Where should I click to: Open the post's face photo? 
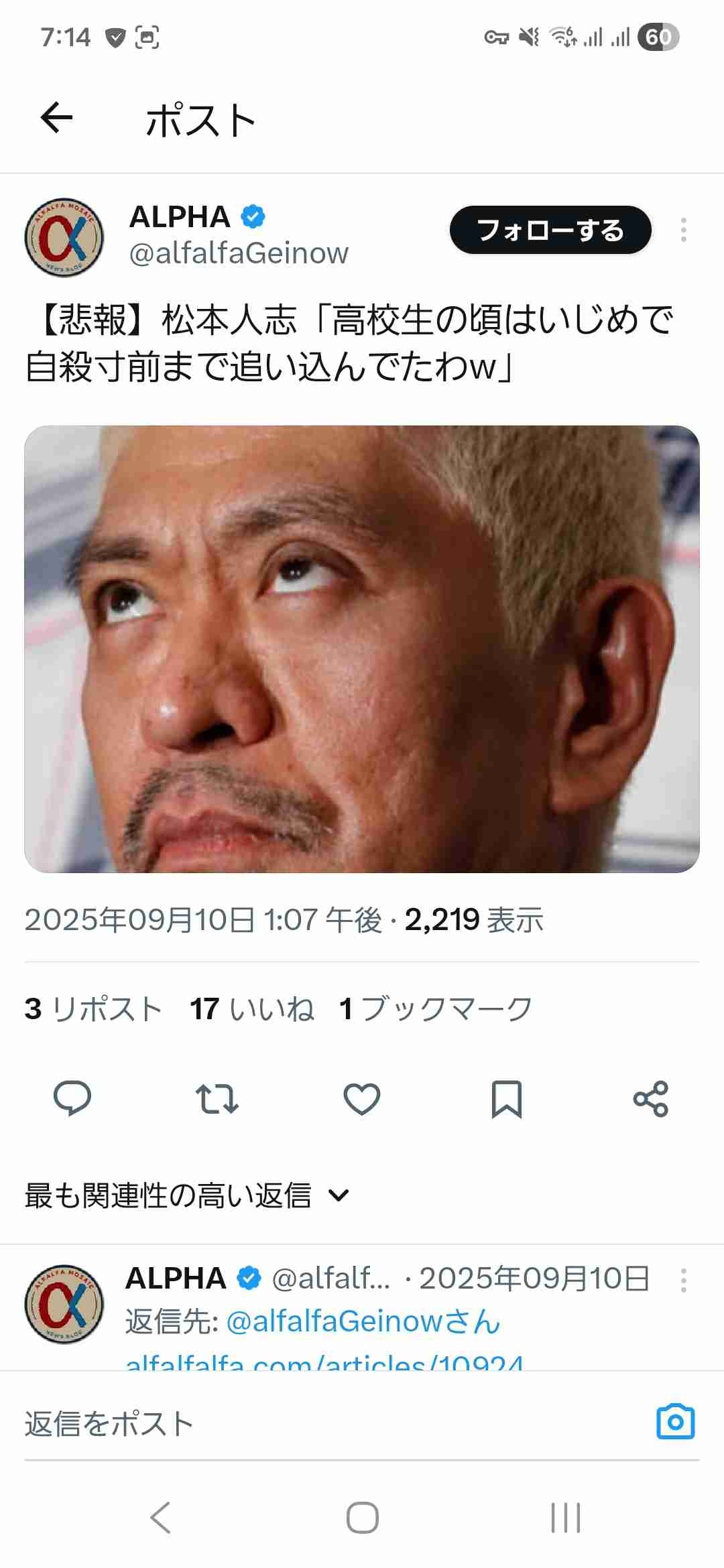tap(362, 649)
